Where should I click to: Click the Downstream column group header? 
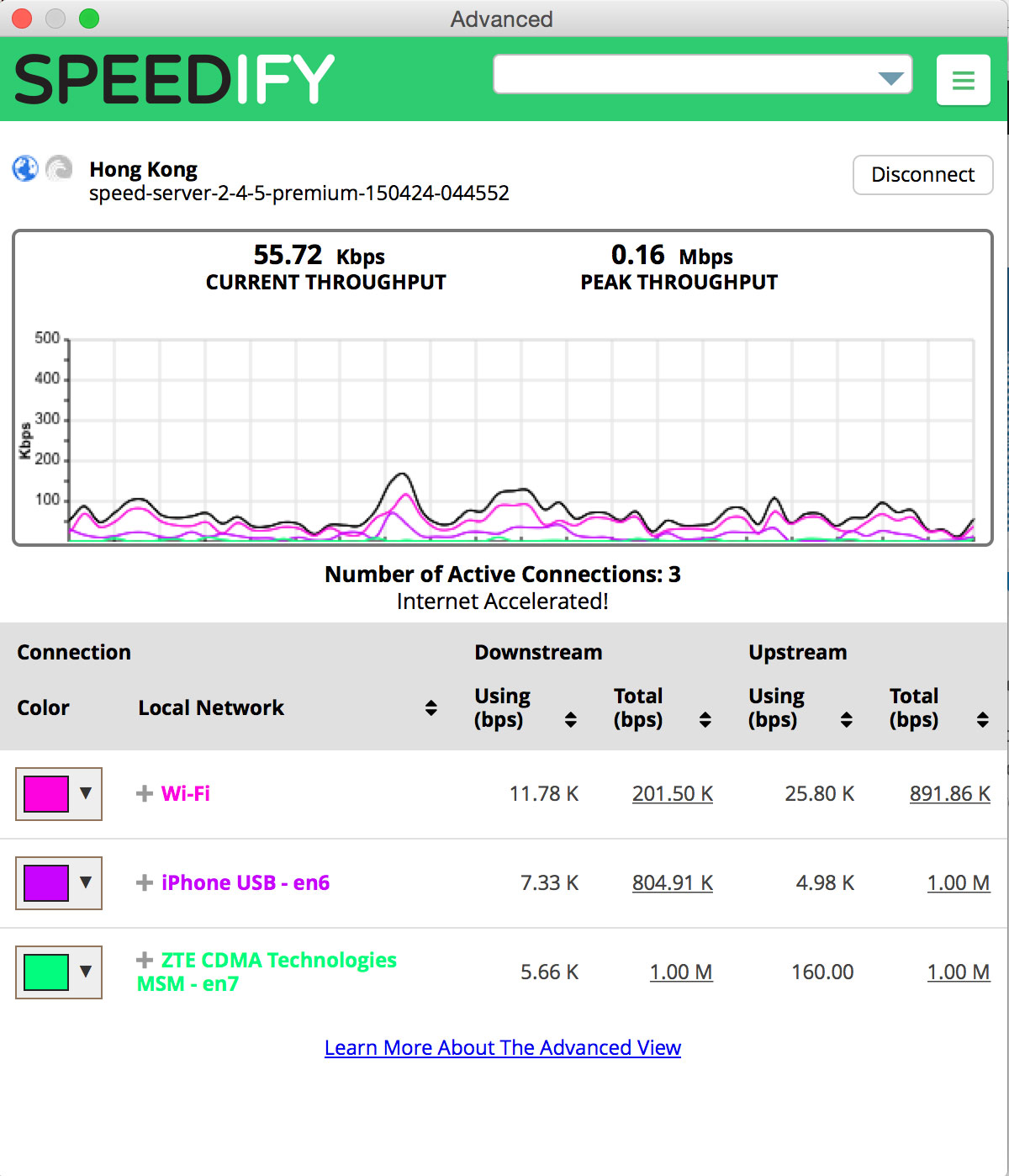(538, 652)
